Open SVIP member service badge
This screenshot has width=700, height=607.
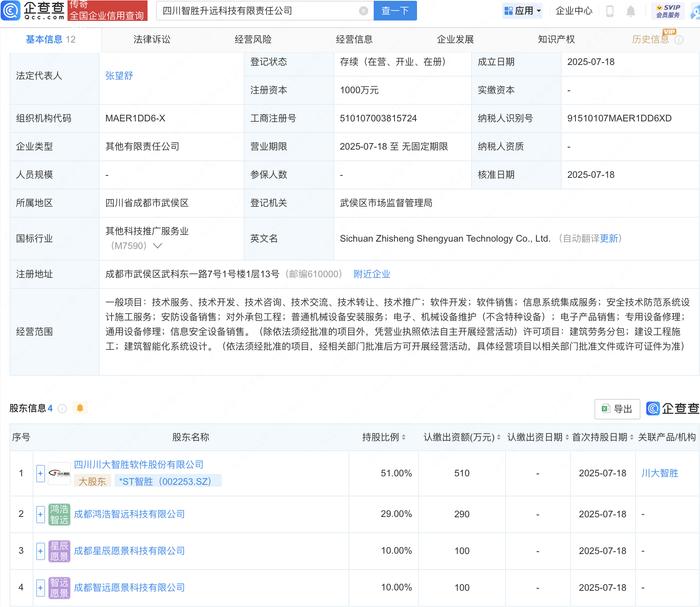point(668,11)
